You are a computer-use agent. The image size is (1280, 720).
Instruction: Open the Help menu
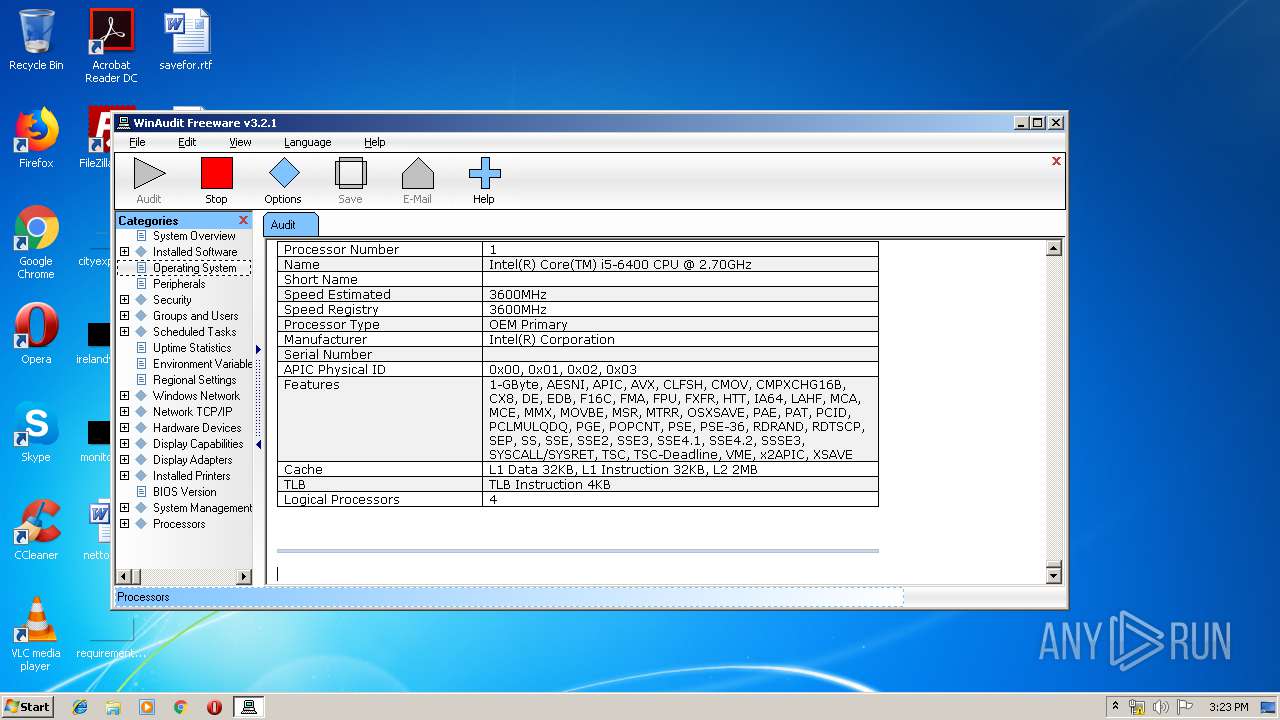point(374,142)
